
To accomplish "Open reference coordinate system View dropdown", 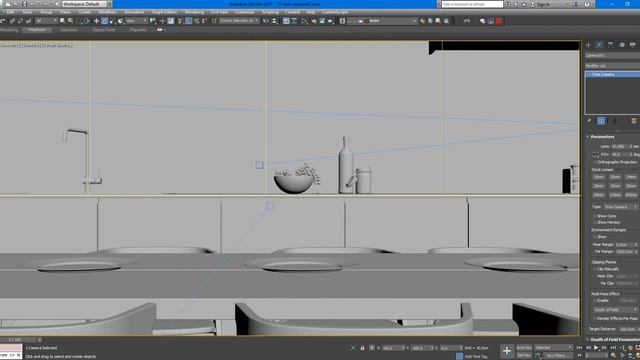I will pos(136,20).
